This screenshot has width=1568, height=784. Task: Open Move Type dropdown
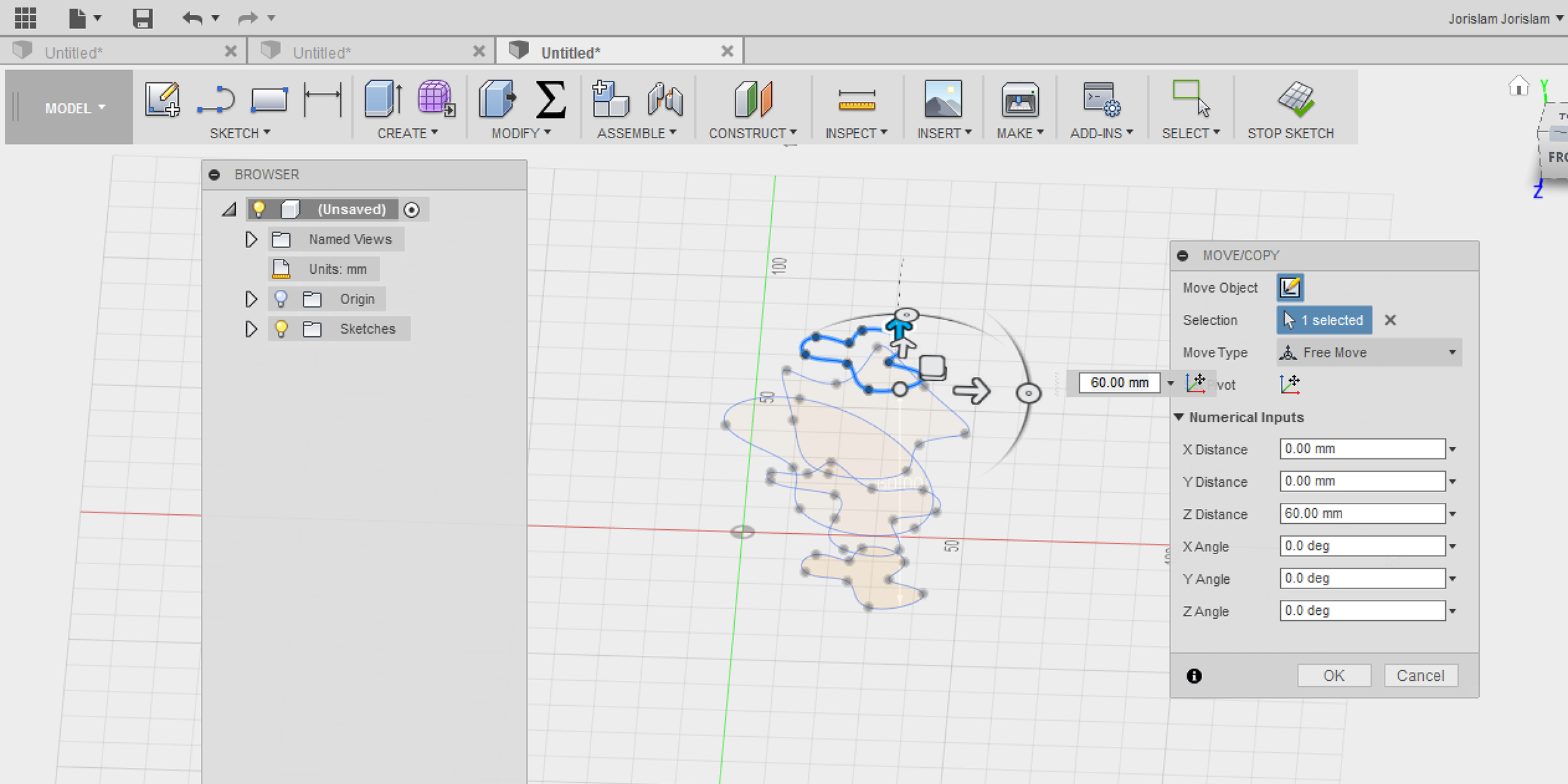[x=1369, y=353]
